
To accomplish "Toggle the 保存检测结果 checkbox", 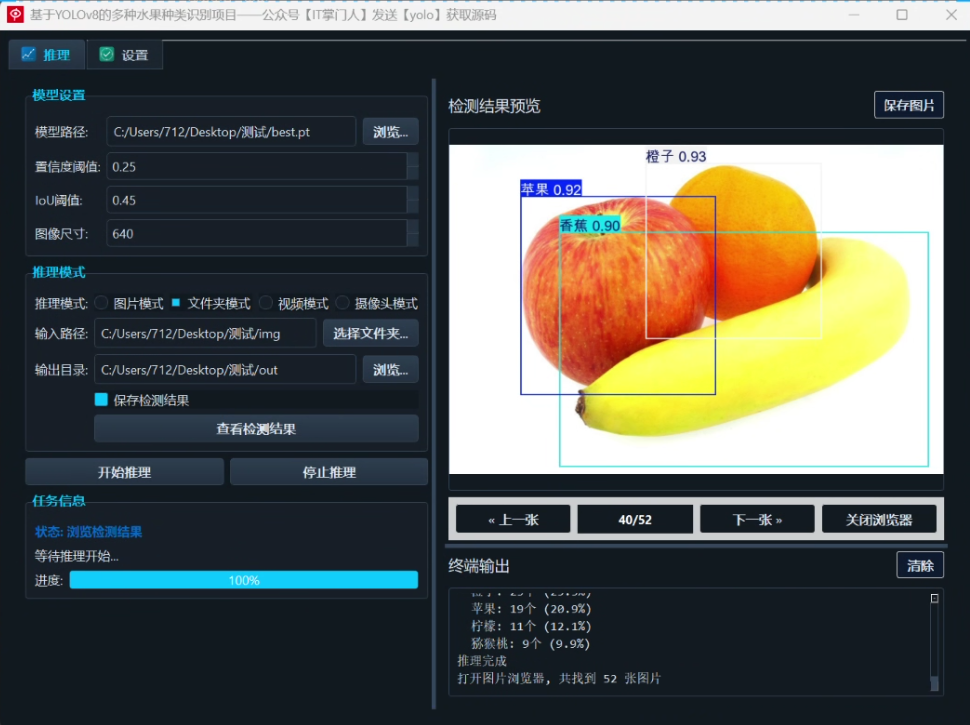I will pos(101,400).
